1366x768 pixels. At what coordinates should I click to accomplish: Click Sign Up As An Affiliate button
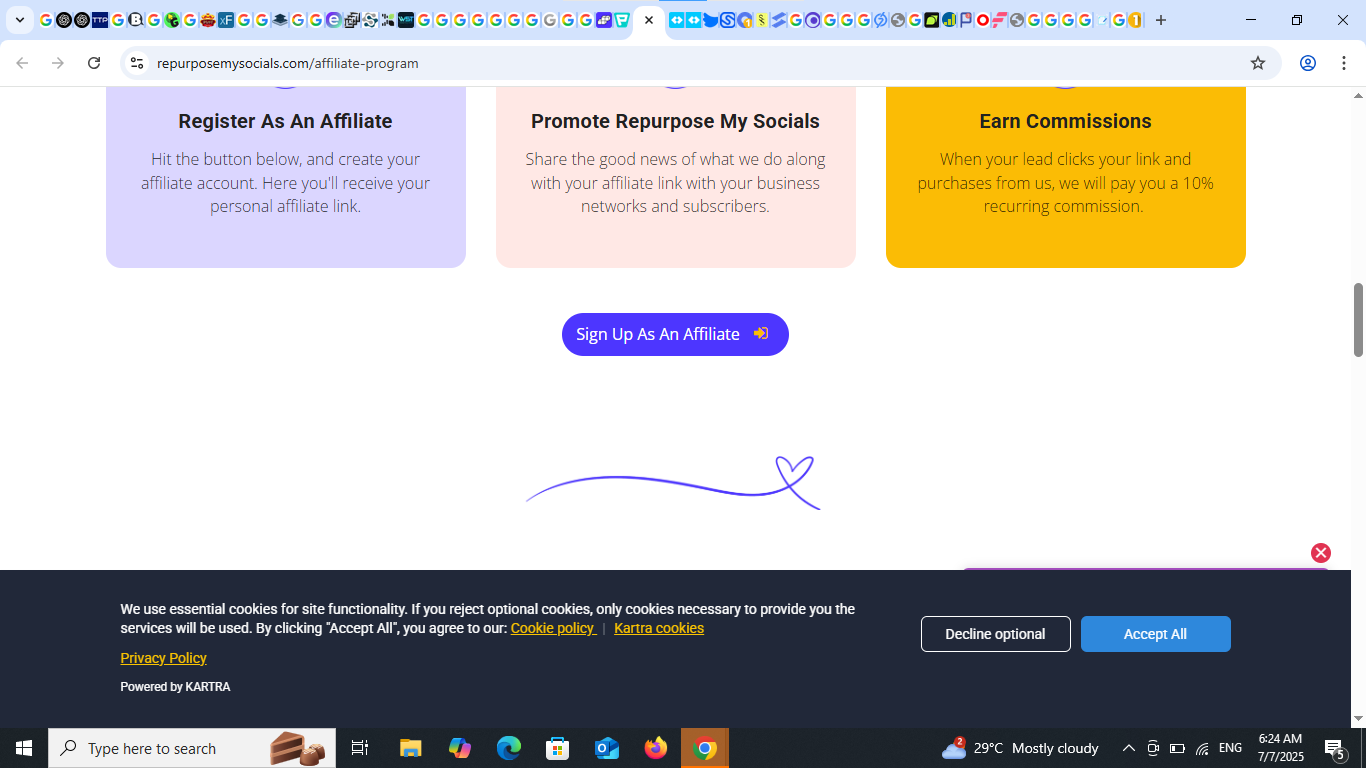(x=675, y=334)
